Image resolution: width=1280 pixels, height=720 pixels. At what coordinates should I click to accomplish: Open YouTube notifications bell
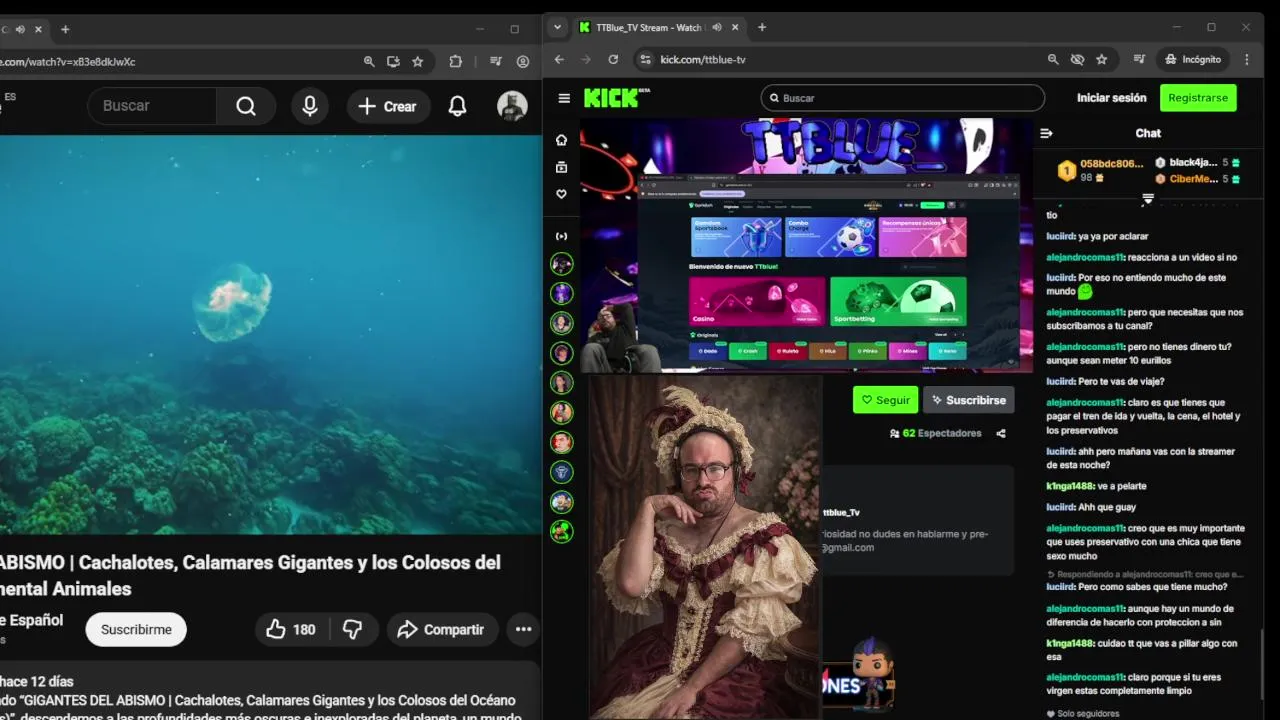tap(457, 106)
